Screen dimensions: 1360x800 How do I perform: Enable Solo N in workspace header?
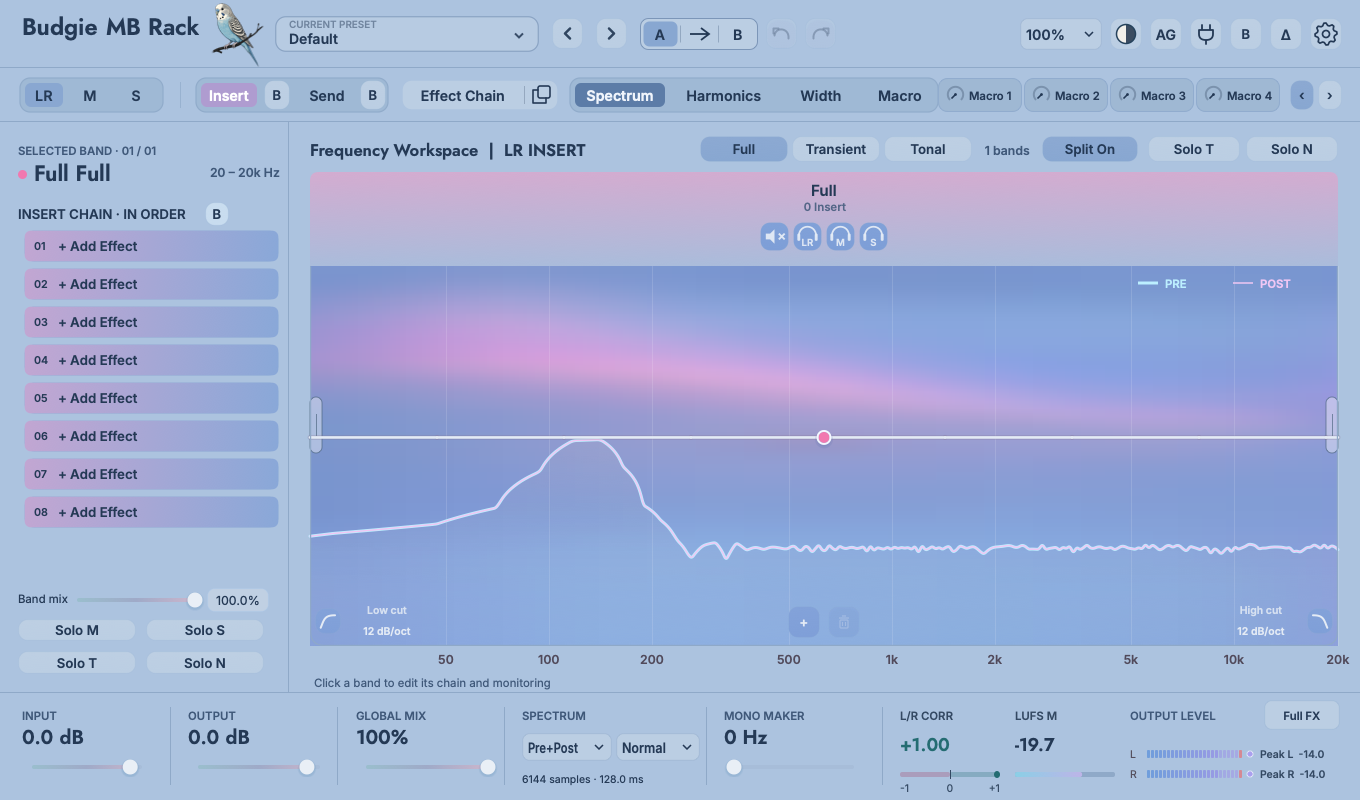click(1291, 149)
